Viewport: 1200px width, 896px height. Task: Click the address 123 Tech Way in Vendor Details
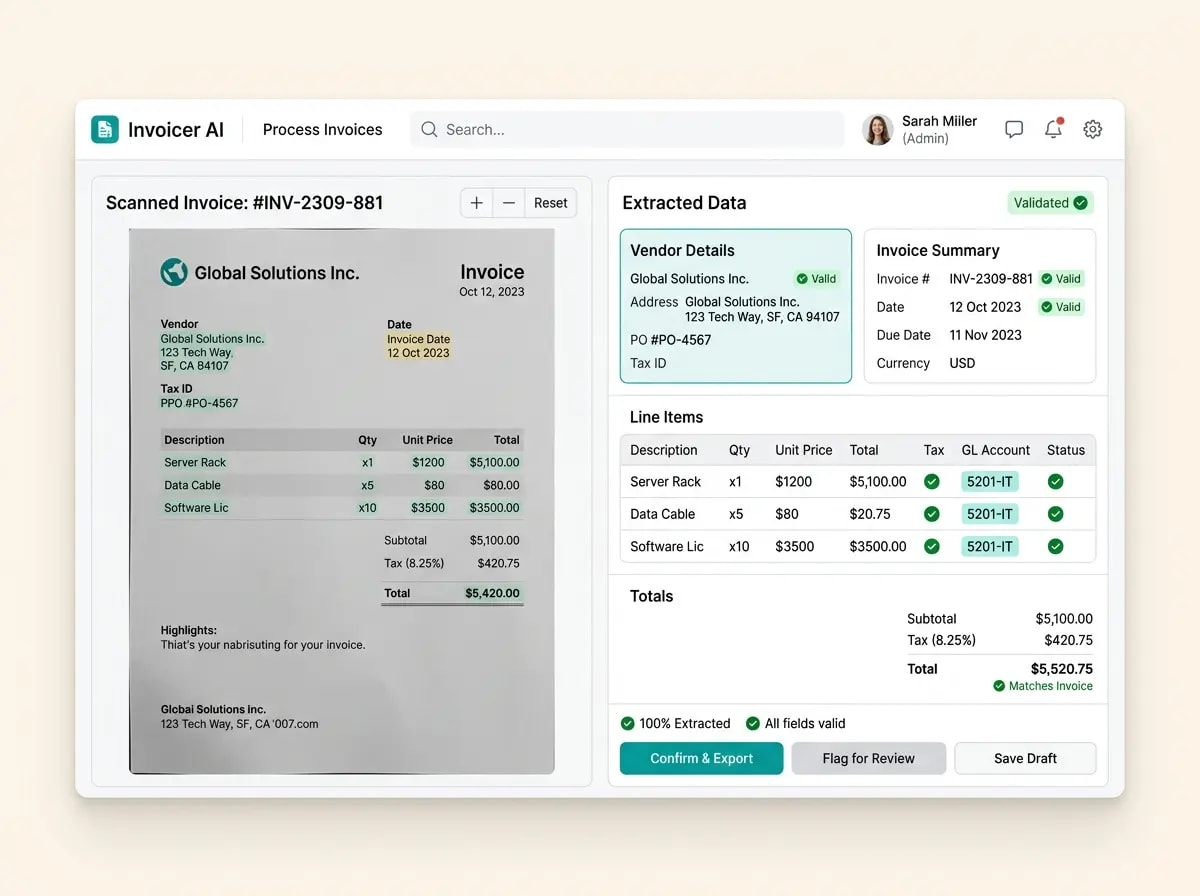point(762,317)
